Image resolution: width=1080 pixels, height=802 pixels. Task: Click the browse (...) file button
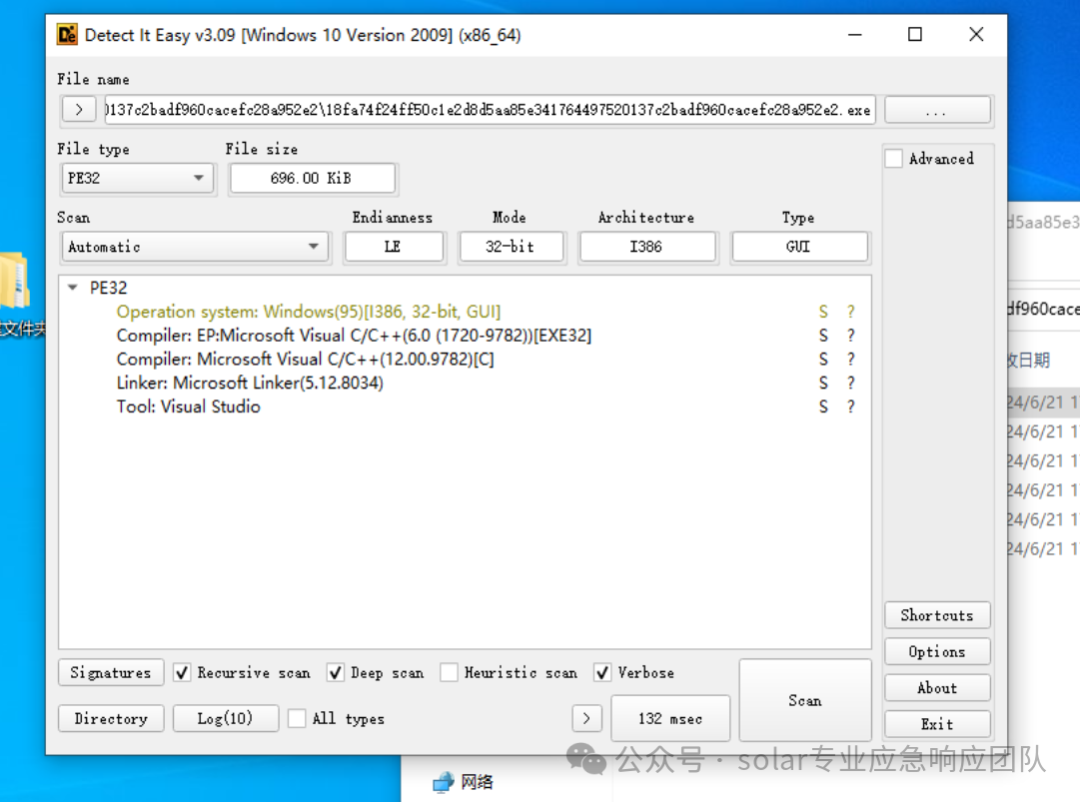(x=937, y=110)
